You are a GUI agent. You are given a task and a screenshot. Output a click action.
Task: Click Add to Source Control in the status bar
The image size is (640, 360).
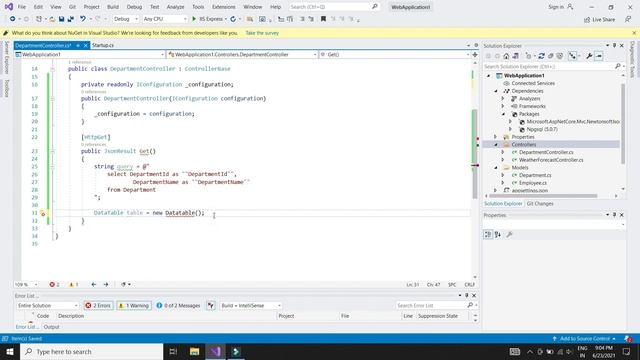tap(584, 339)
